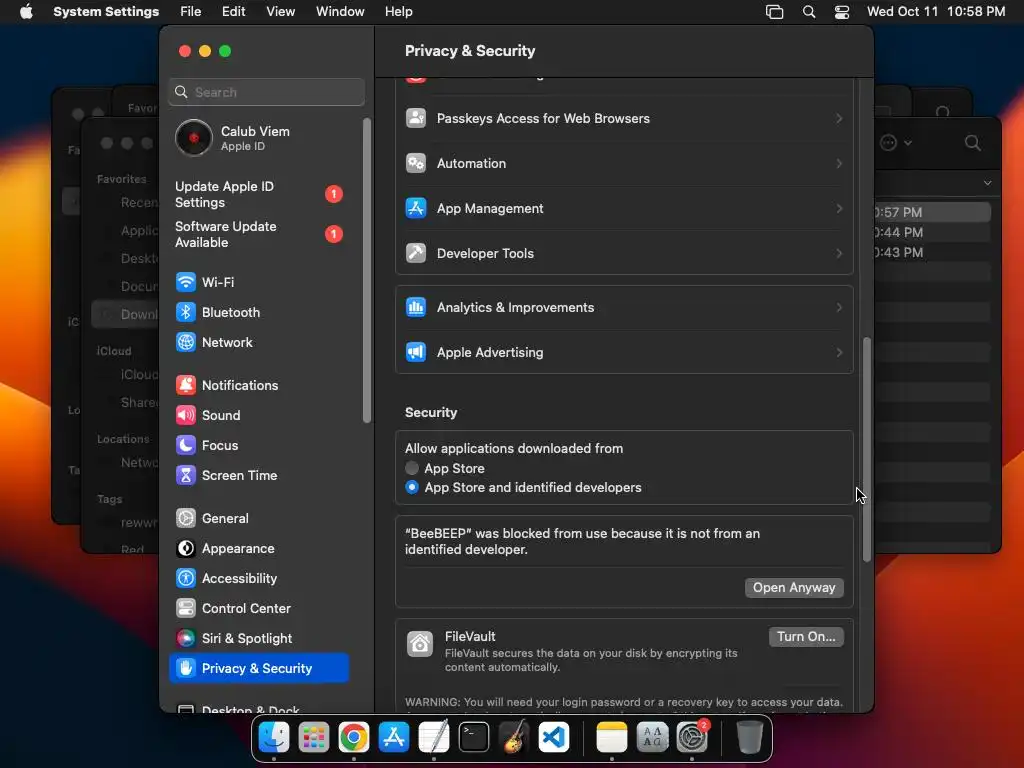This screenshot has width=1024, height=768.
Task: Click the date and time in menu bar
Action: (x=935, y=12)
